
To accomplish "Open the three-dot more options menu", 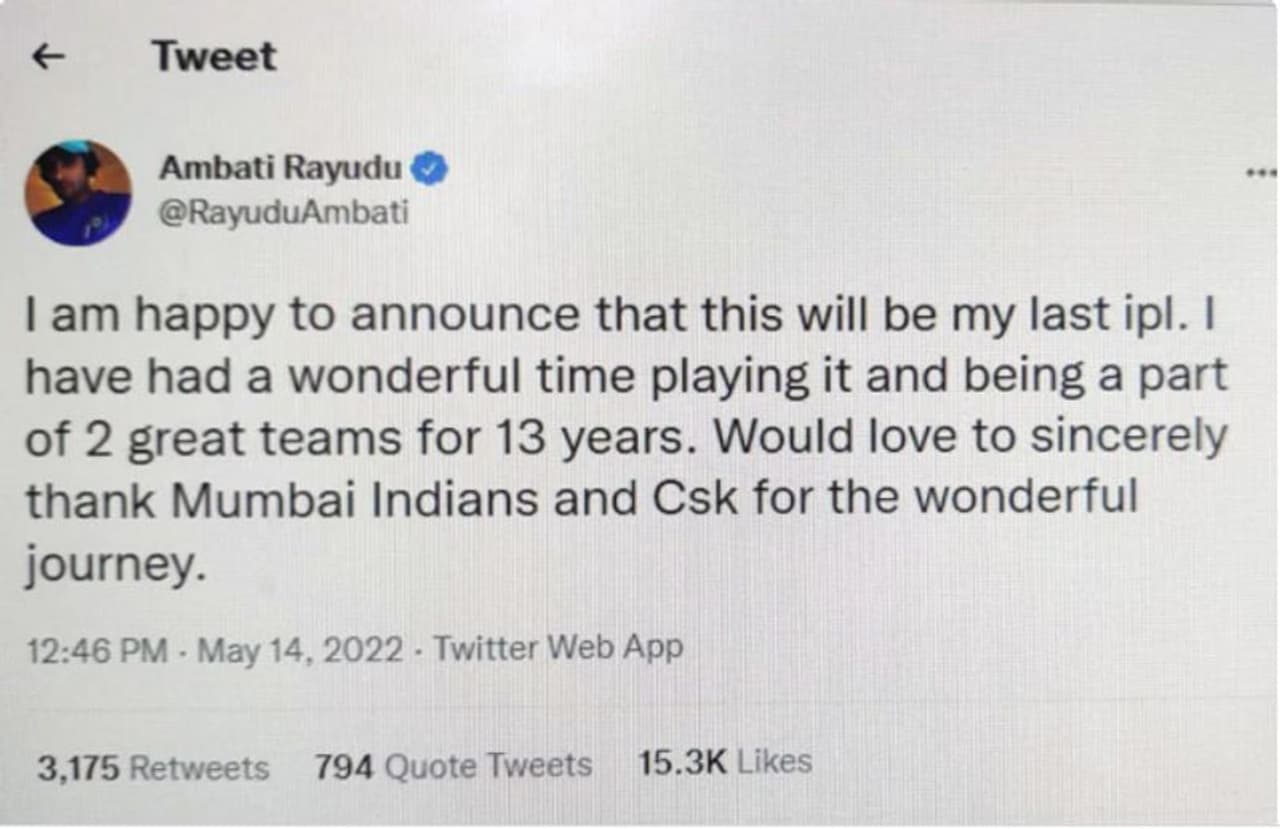I will click(x=1262, y=174).
